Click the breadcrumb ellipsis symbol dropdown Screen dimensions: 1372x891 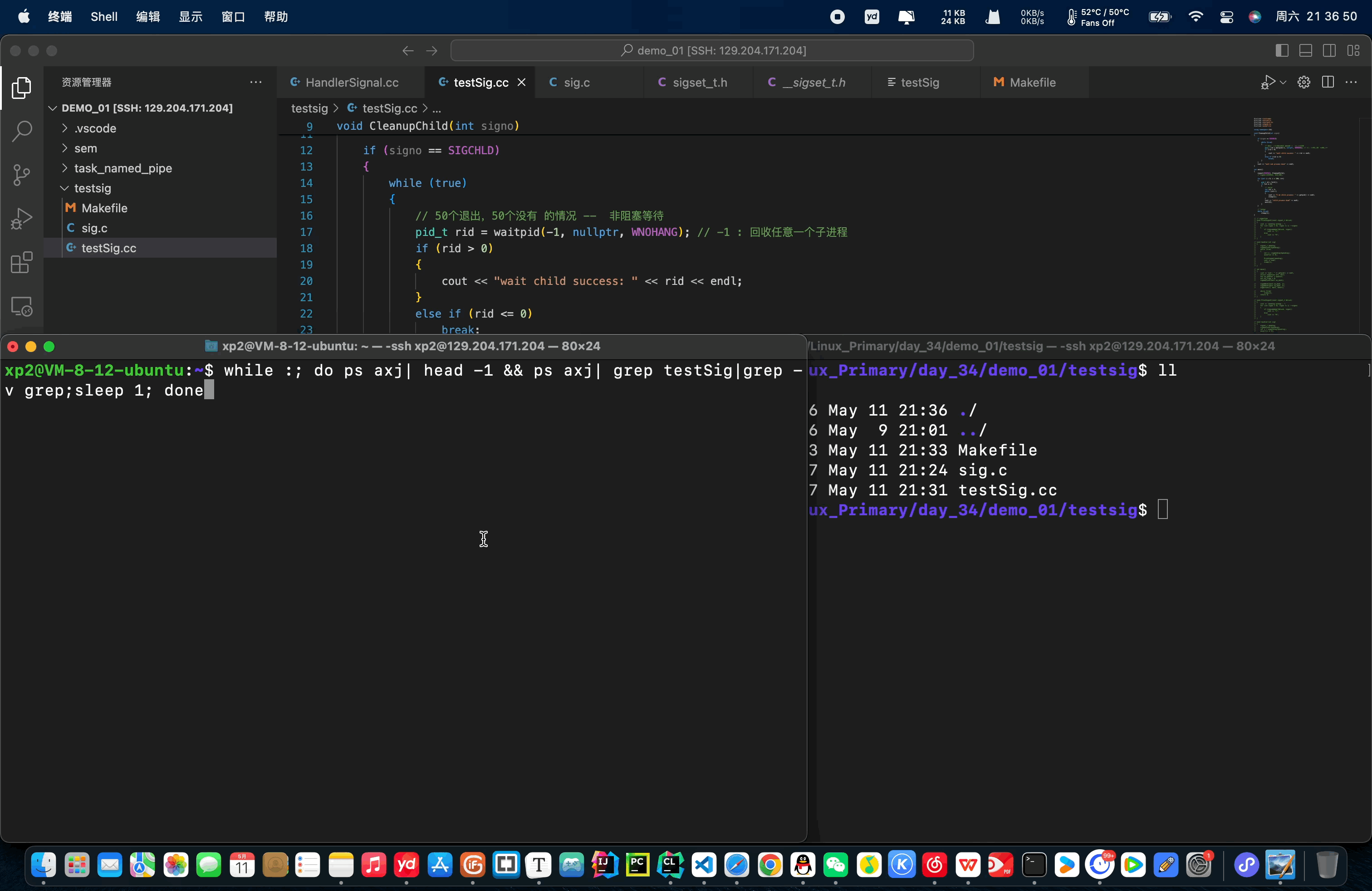(x=436, y=108)
